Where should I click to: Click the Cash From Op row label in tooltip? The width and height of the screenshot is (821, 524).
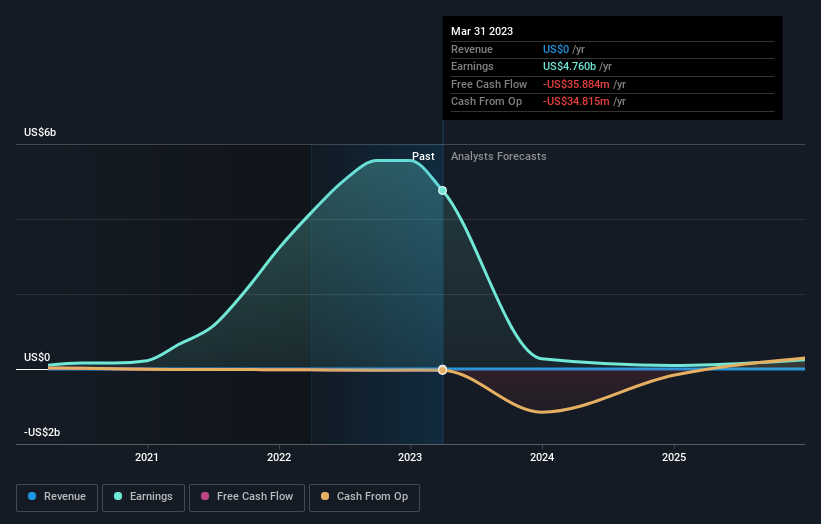pyautogui.click(x=486, y=102)
